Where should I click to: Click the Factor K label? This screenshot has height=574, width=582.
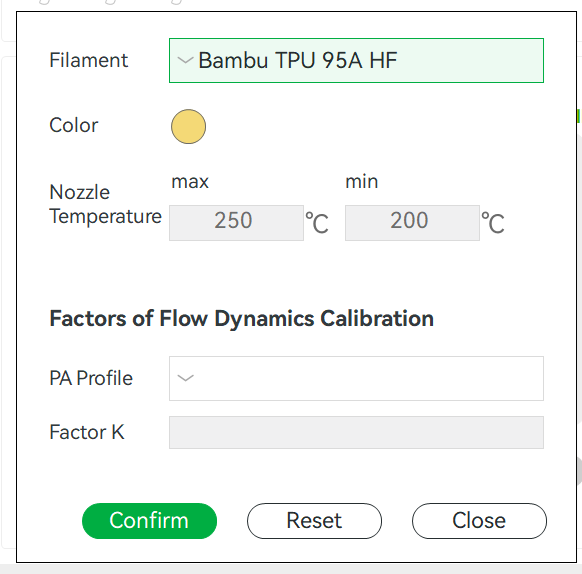pos(87,432)
